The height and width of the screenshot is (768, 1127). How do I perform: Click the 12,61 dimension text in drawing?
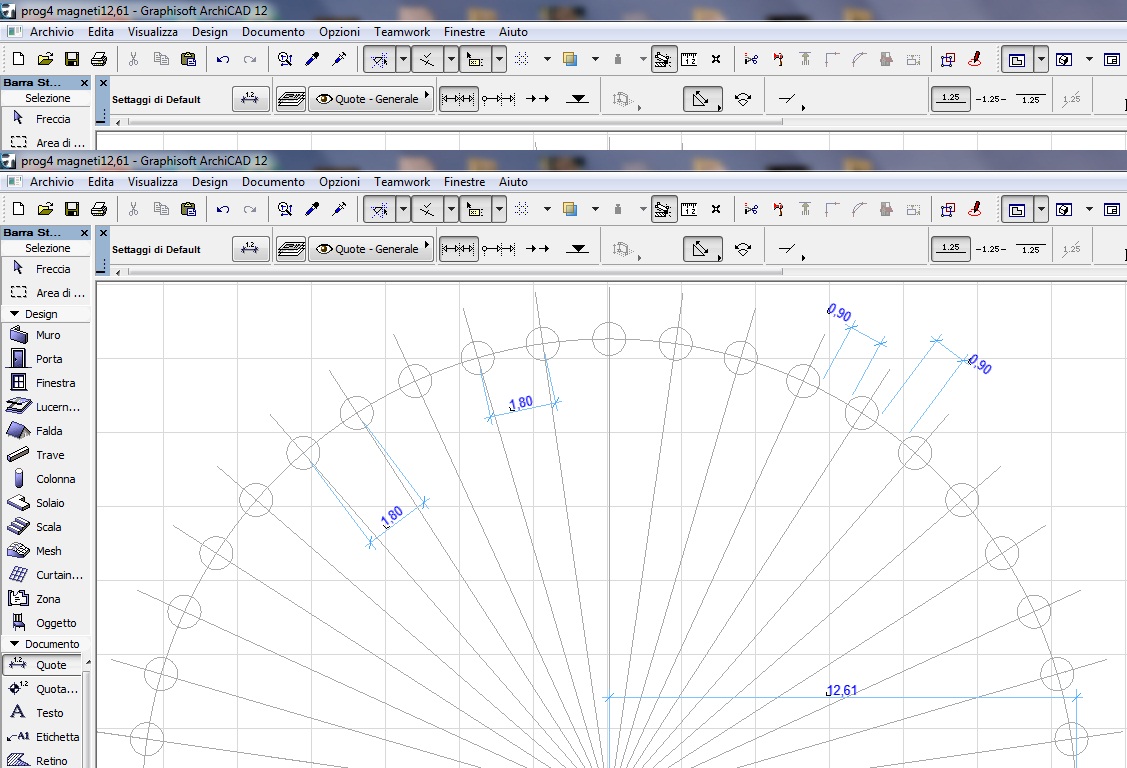pos(842,690)
